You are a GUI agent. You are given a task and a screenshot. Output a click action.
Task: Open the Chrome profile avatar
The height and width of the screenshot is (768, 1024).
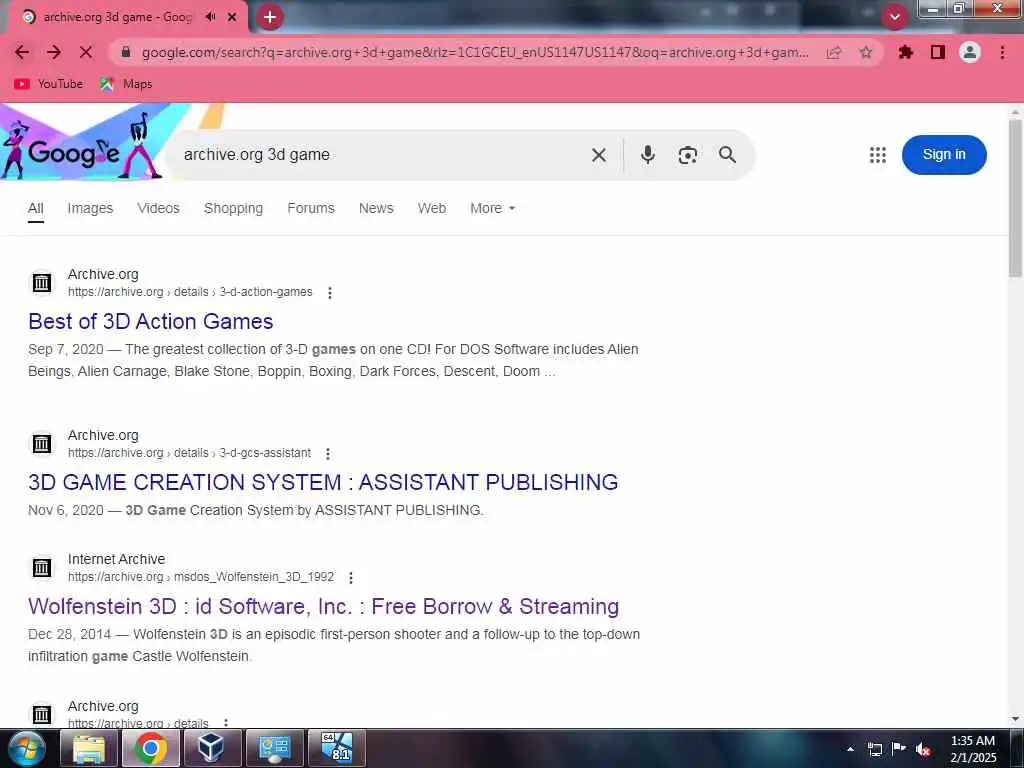point(970,52)
